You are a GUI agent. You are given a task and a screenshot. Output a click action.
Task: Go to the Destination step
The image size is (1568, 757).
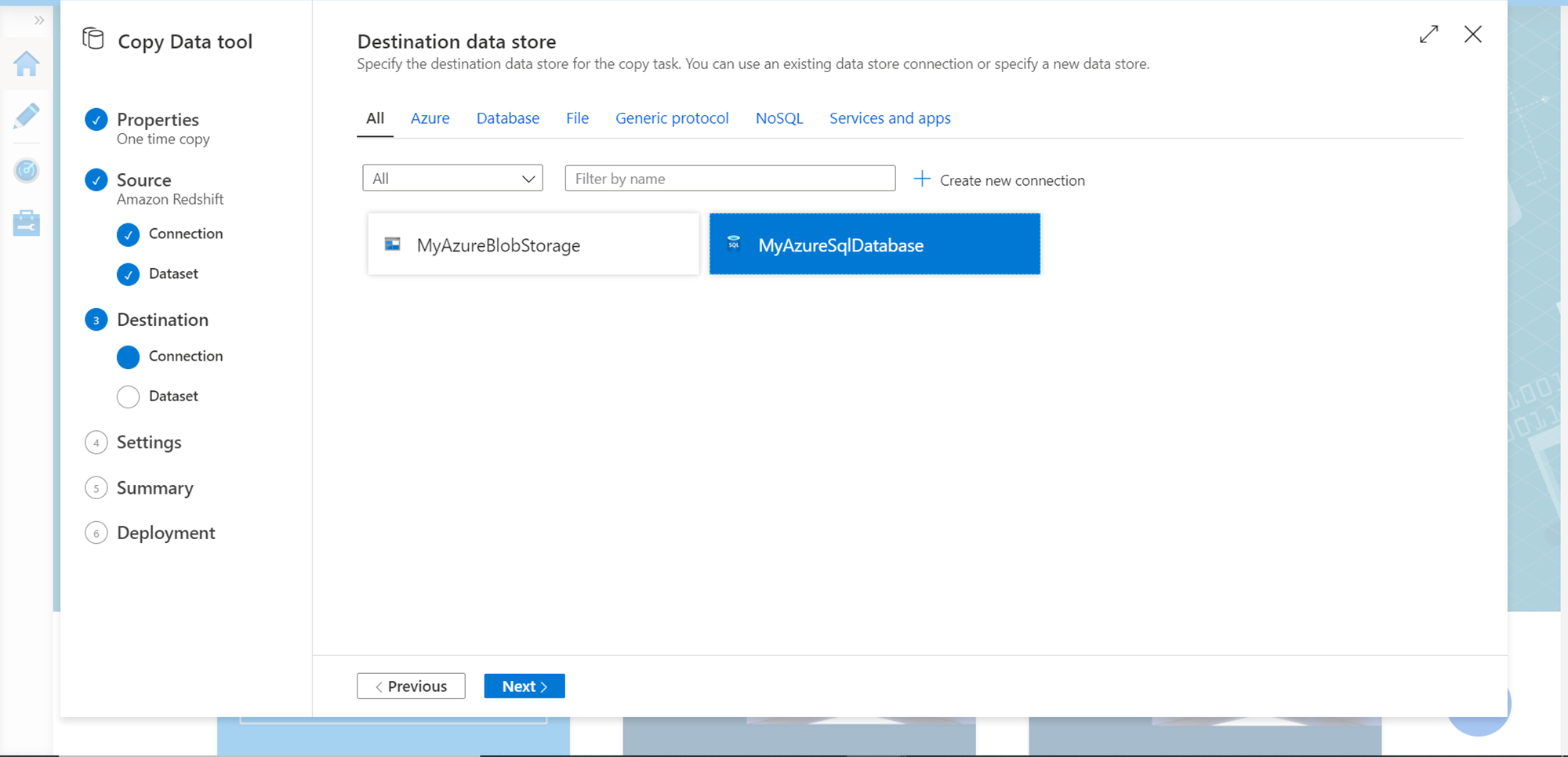click(x=162, y=320)
